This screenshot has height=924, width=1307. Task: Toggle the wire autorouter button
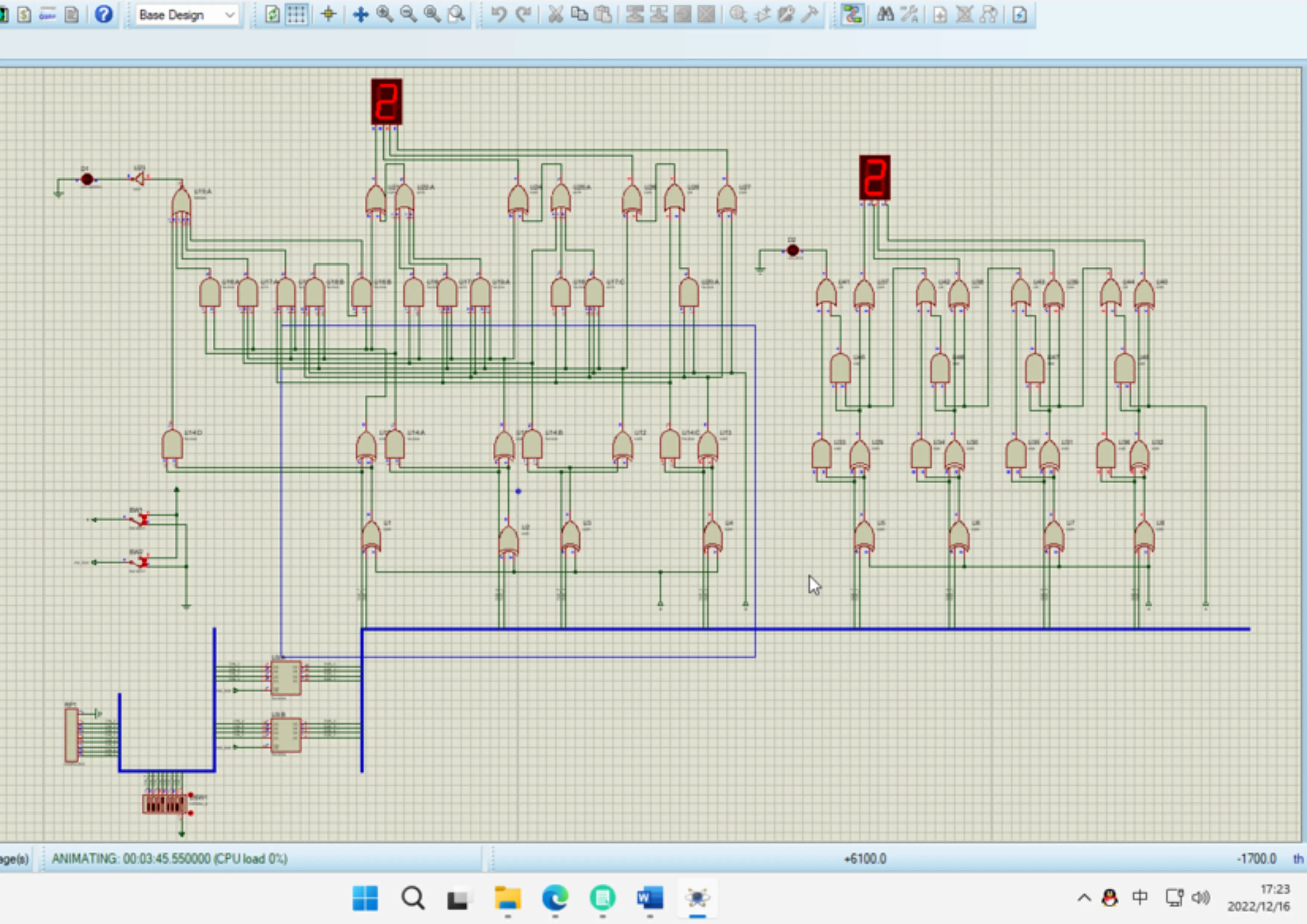(x=852, y=14)
